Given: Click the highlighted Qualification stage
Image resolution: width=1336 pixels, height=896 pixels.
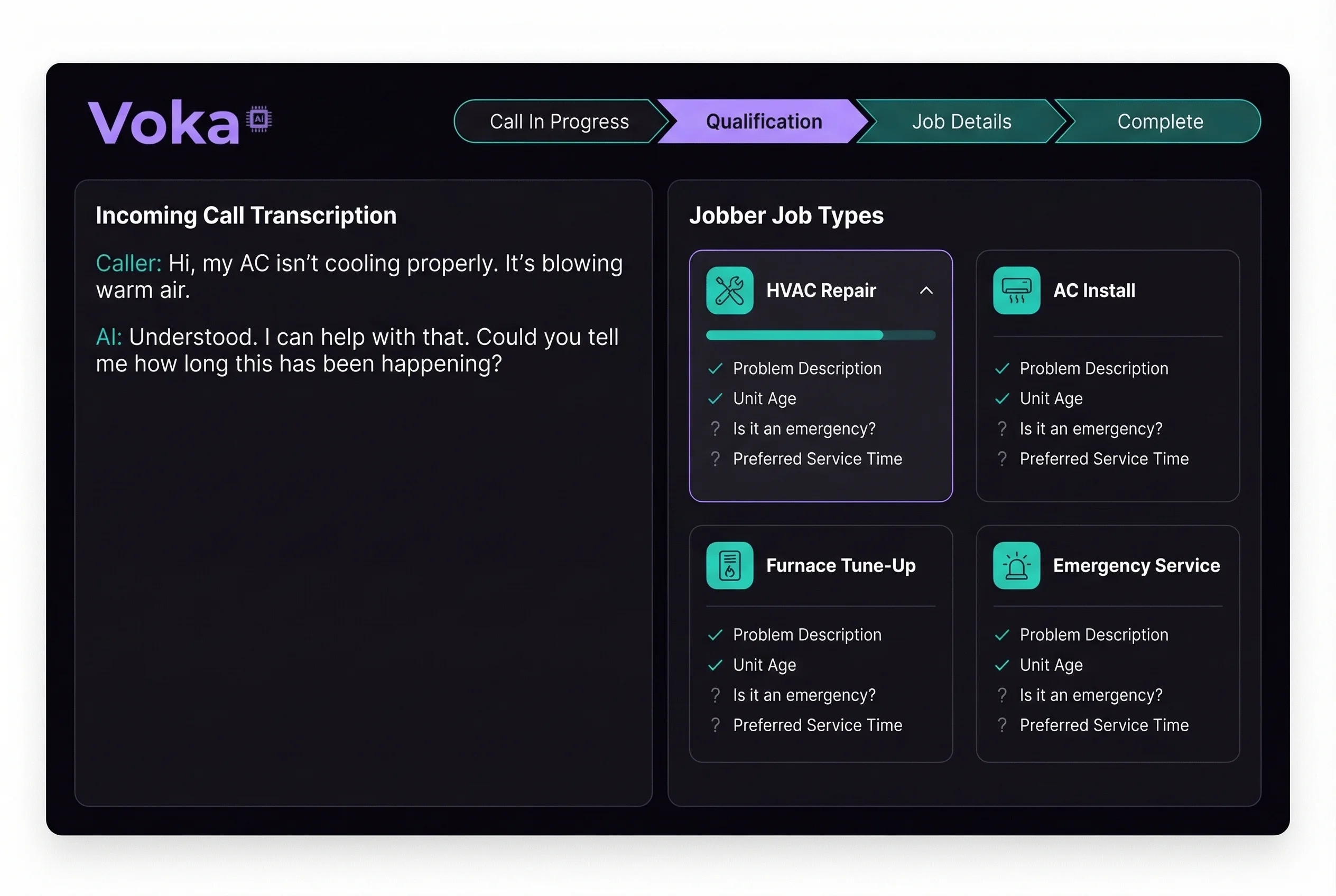Looking at the screenshot, I should click(763, 122).
